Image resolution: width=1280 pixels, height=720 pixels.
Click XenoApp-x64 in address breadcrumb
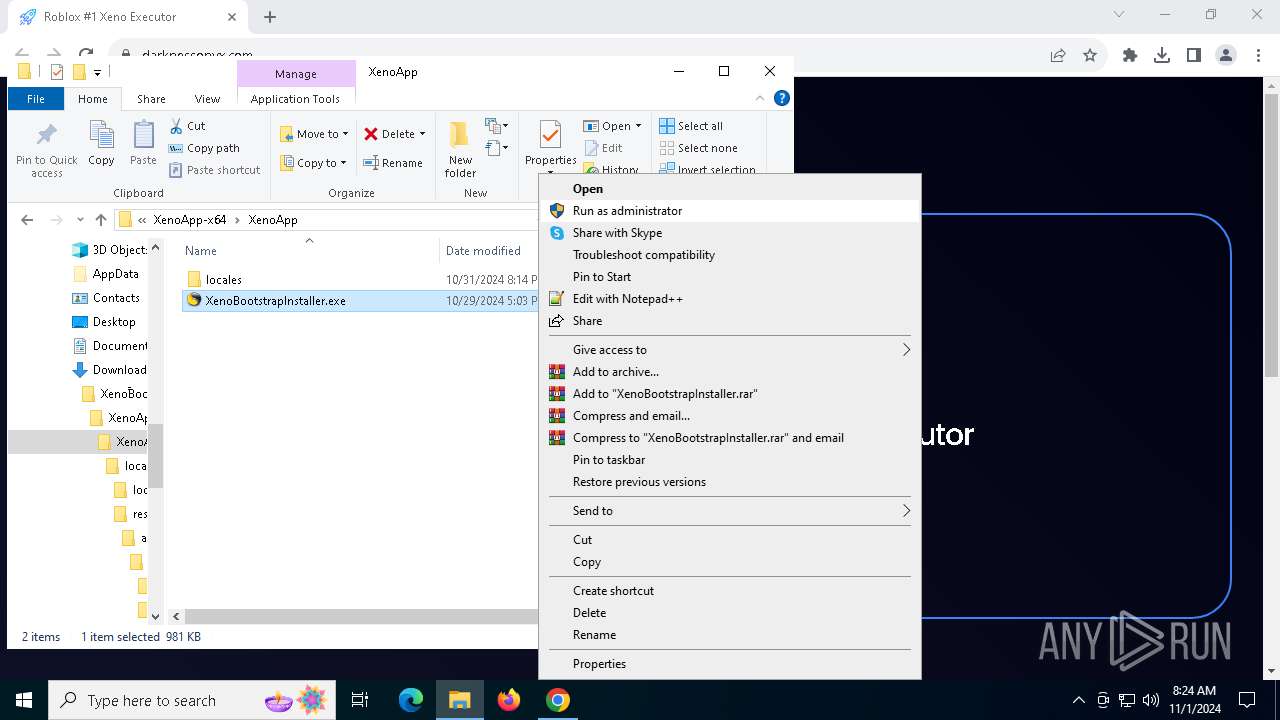coord(190,220)
